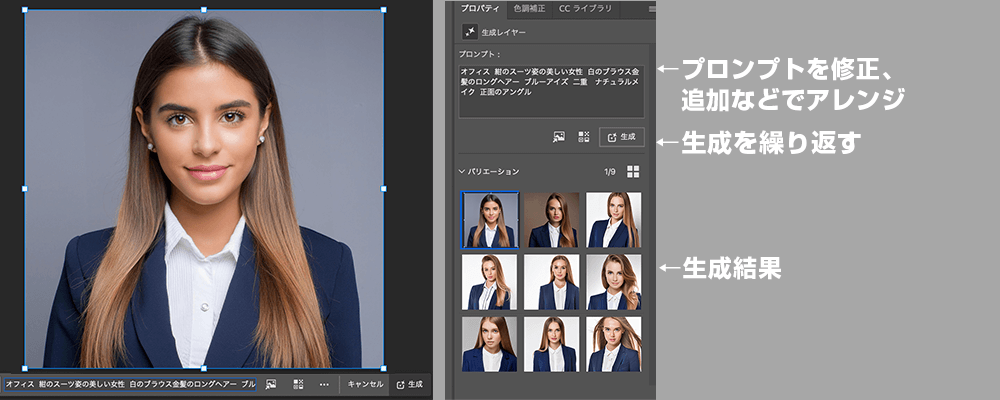The height and width of the screenshot is (400, 1000).
Task: Choose the center thumbnail in the variations grid
Action: tap(551, 282)
